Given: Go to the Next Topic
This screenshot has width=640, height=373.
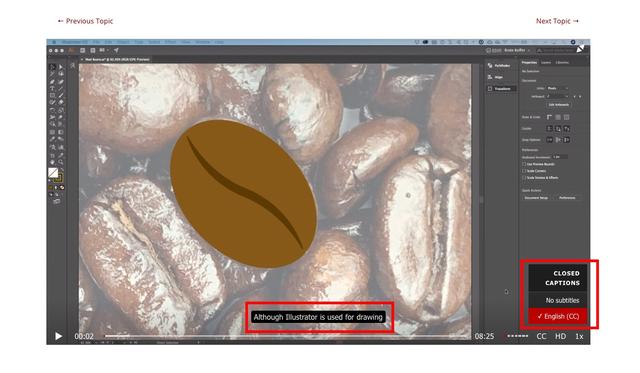Looking at the screenshot, I should [557, 21].
